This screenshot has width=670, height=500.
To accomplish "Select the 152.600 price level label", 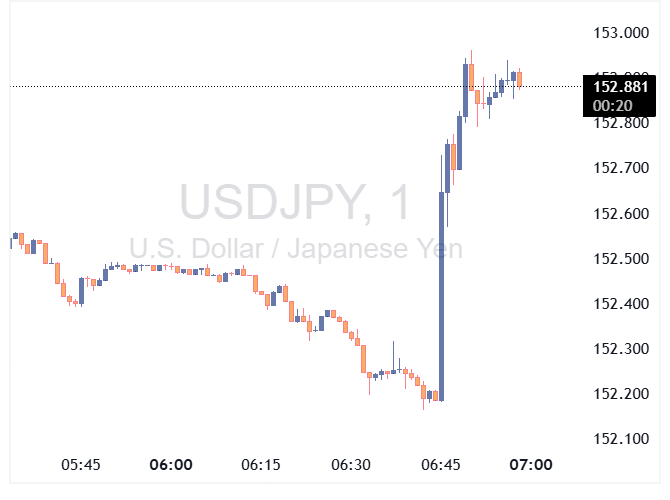I will (x=621, y=214).
